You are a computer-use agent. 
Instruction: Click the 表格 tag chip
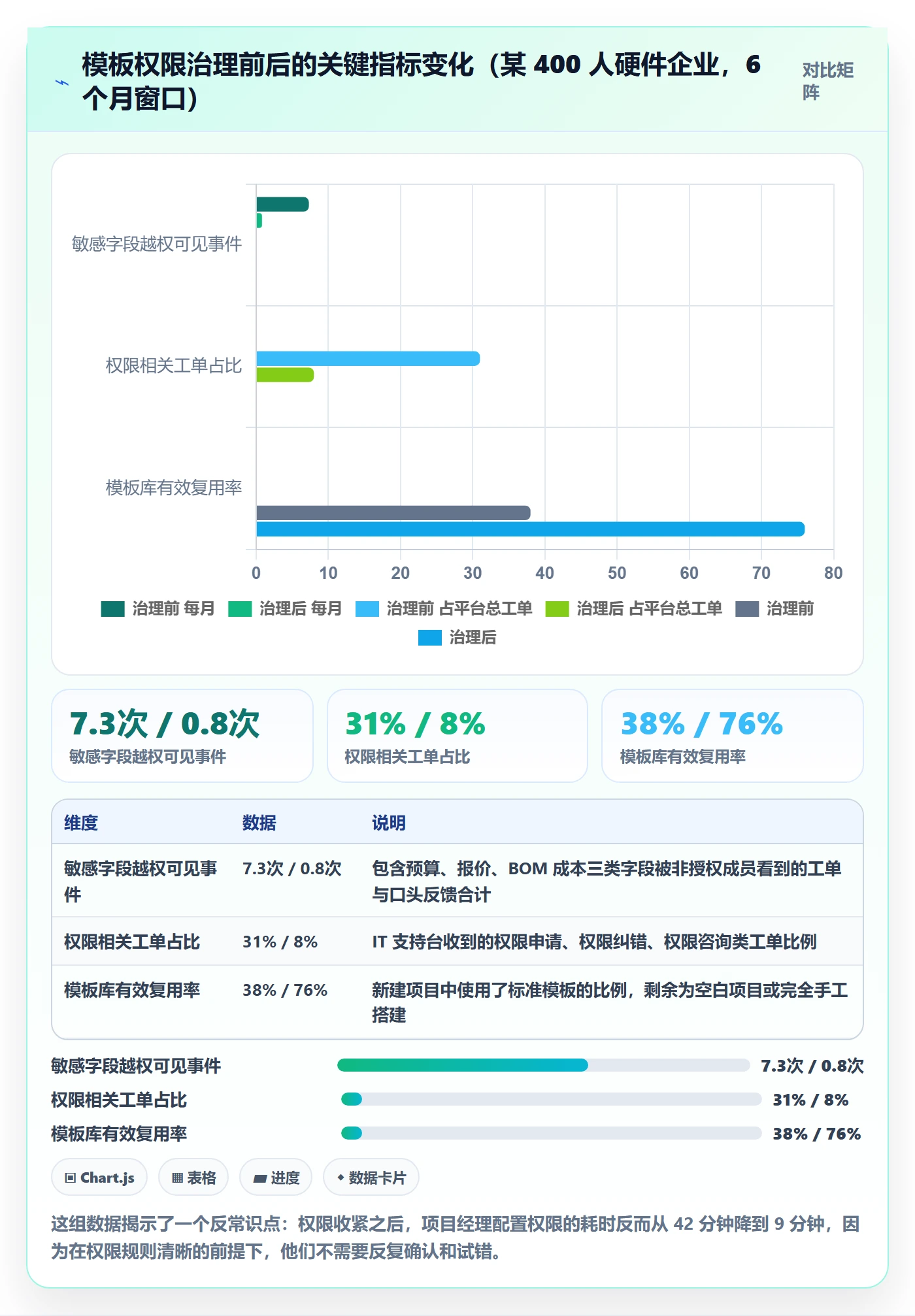[x=193, y=1177]
